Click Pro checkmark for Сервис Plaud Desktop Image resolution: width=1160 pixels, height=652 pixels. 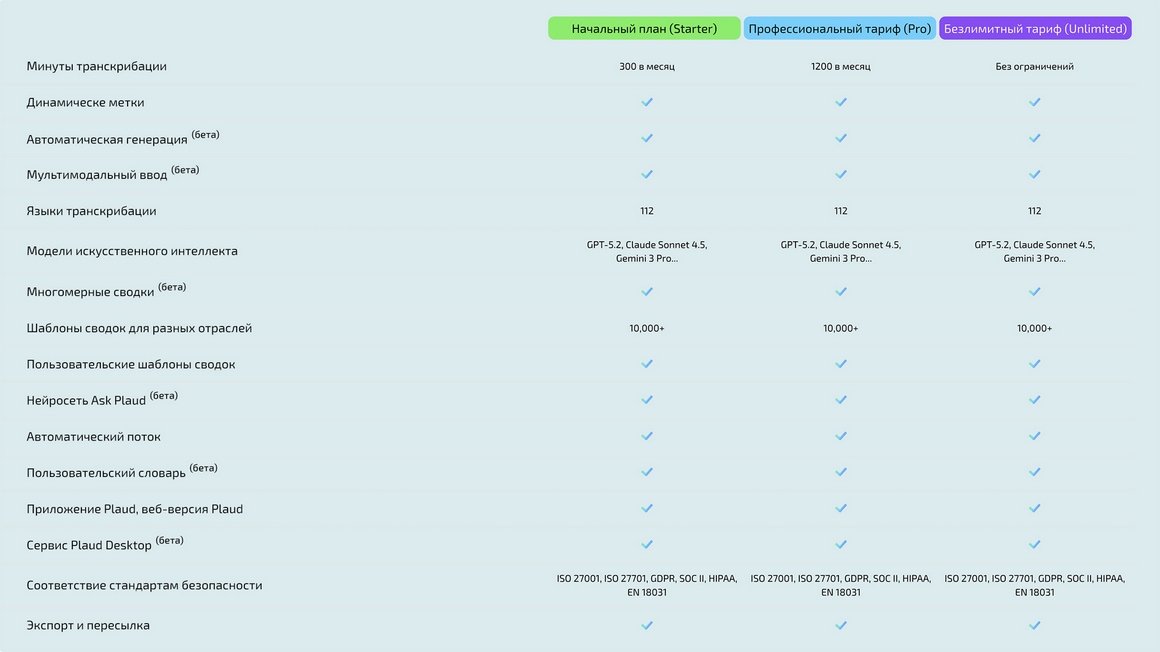pyautogui.click(x=840, y=545)
